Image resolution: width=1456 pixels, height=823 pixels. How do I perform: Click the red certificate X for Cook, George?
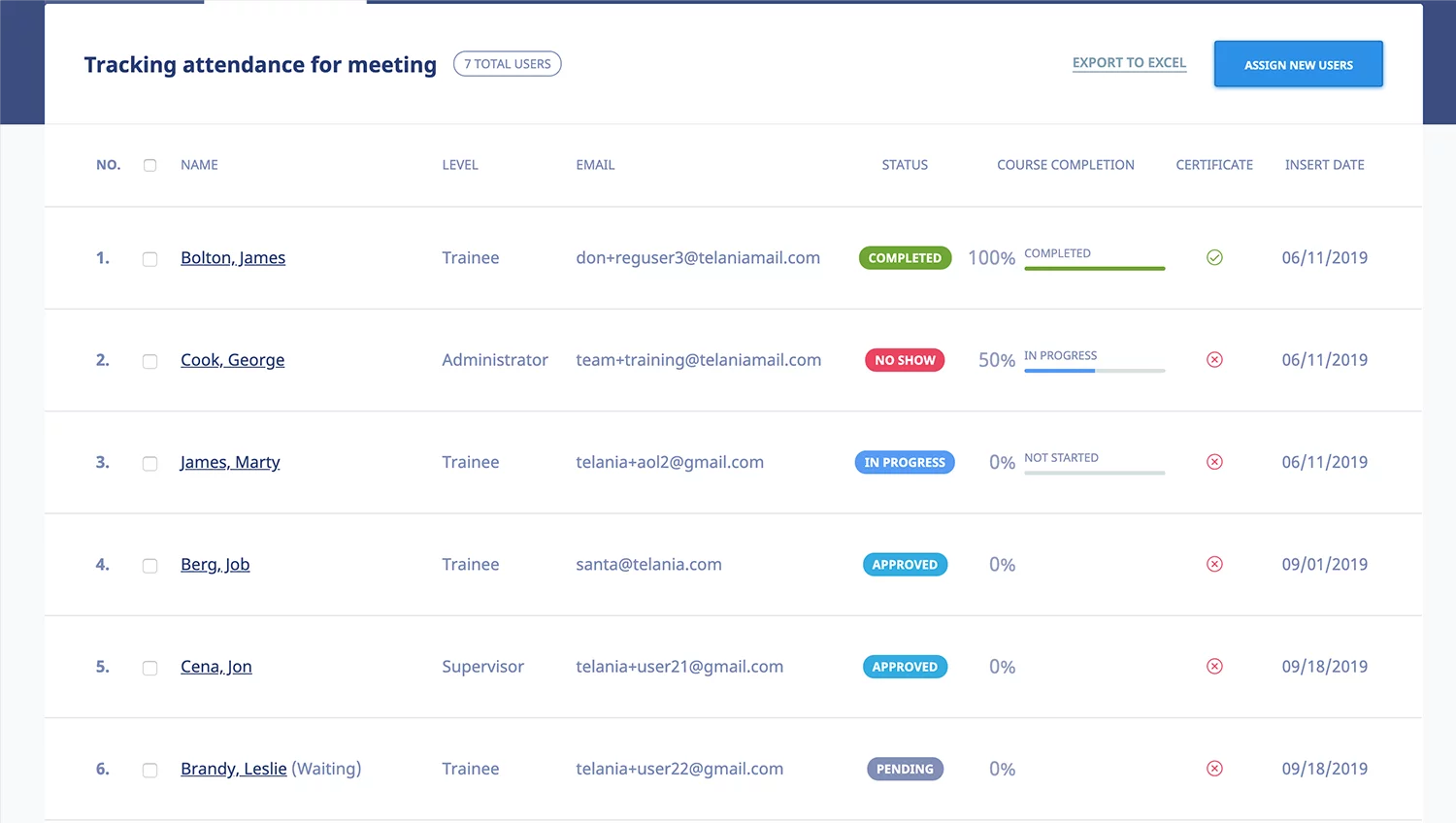(1214, 360)
